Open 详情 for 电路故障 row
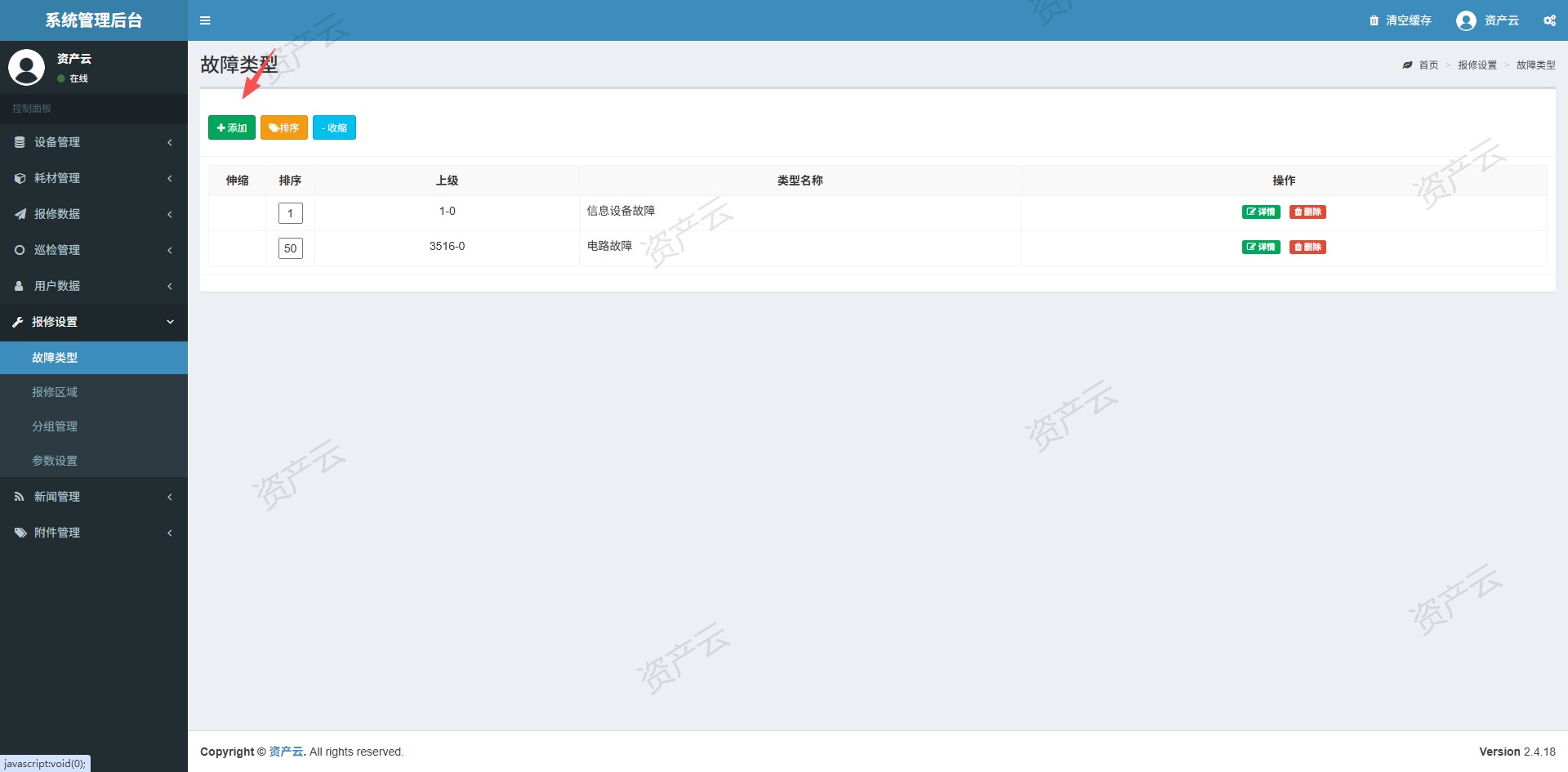The height and width of the screenshot is (772, 1568). coord(1261,247)
